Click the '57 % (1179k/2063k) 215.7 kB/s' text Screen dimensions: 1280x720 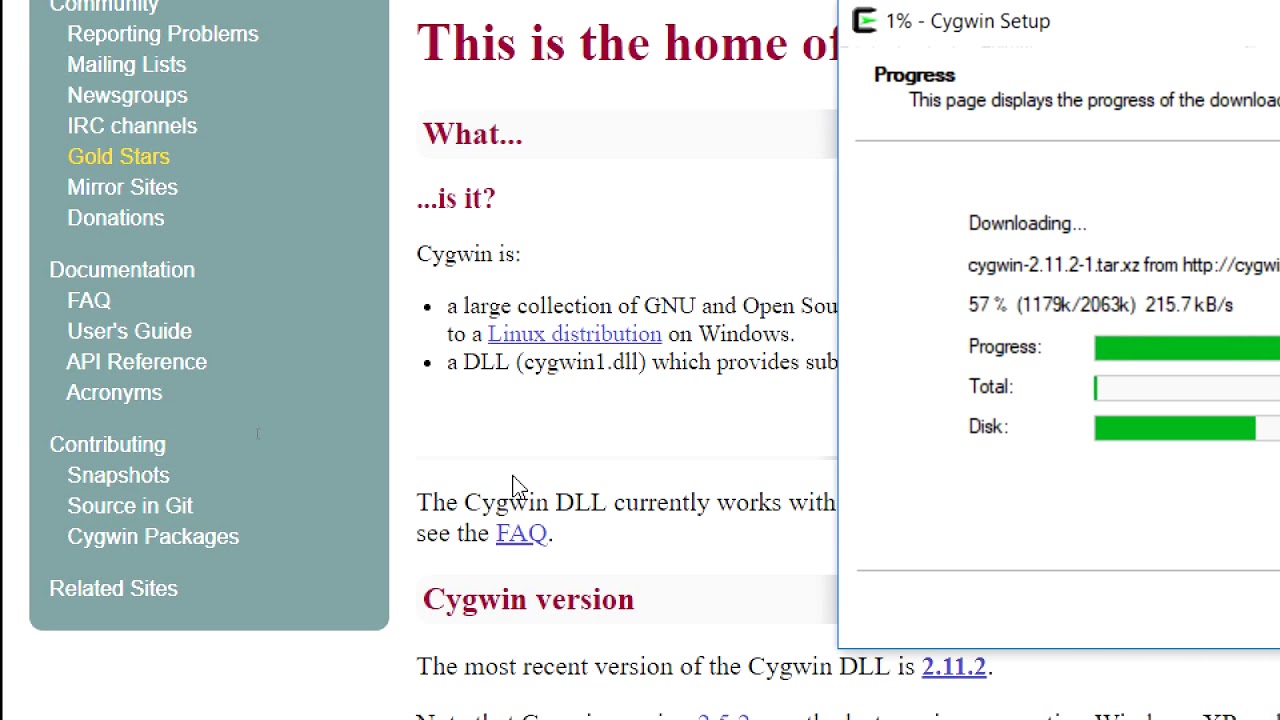click(1100, 305)
